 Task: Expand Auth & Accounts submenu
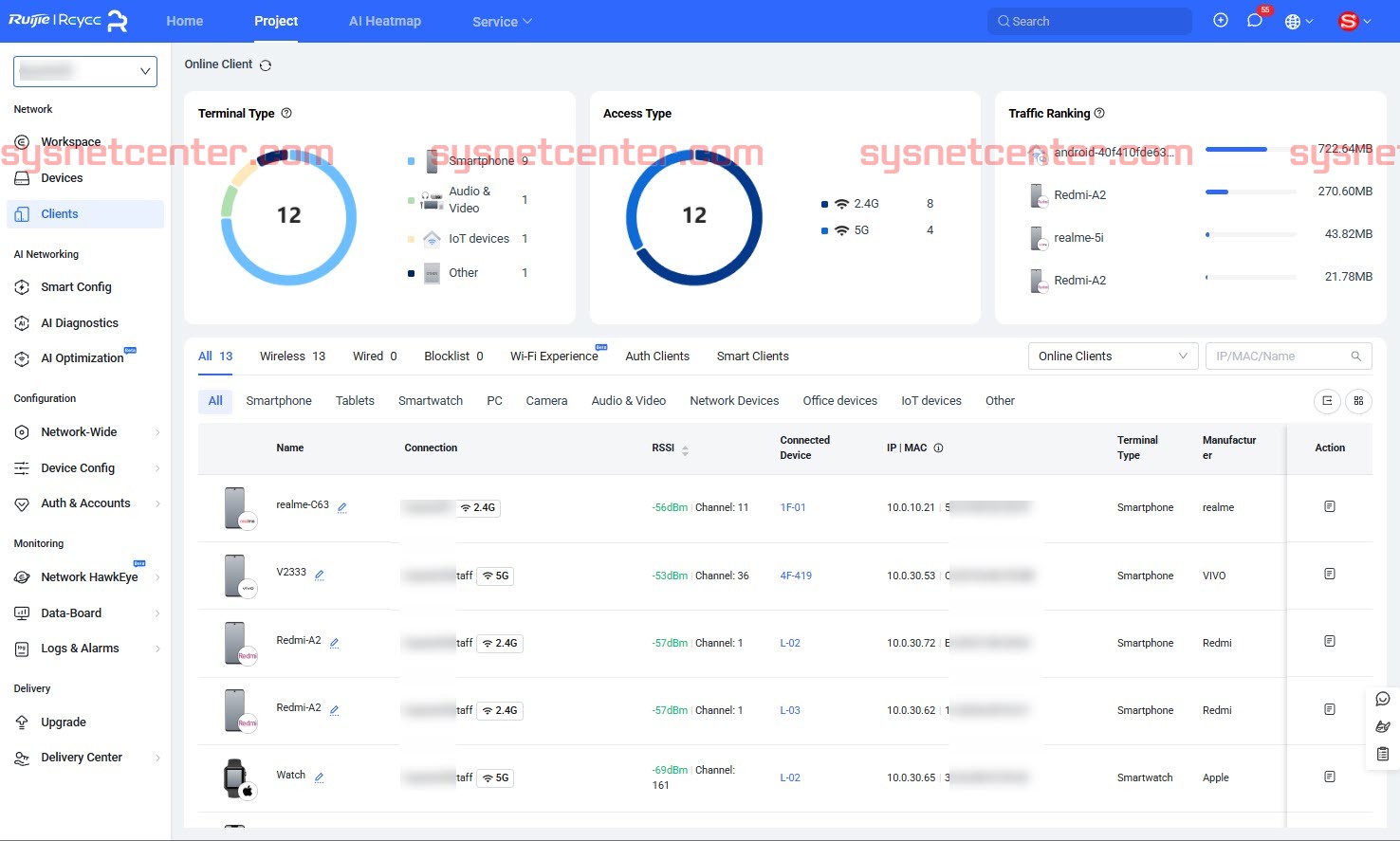click(x=87, y=503)
